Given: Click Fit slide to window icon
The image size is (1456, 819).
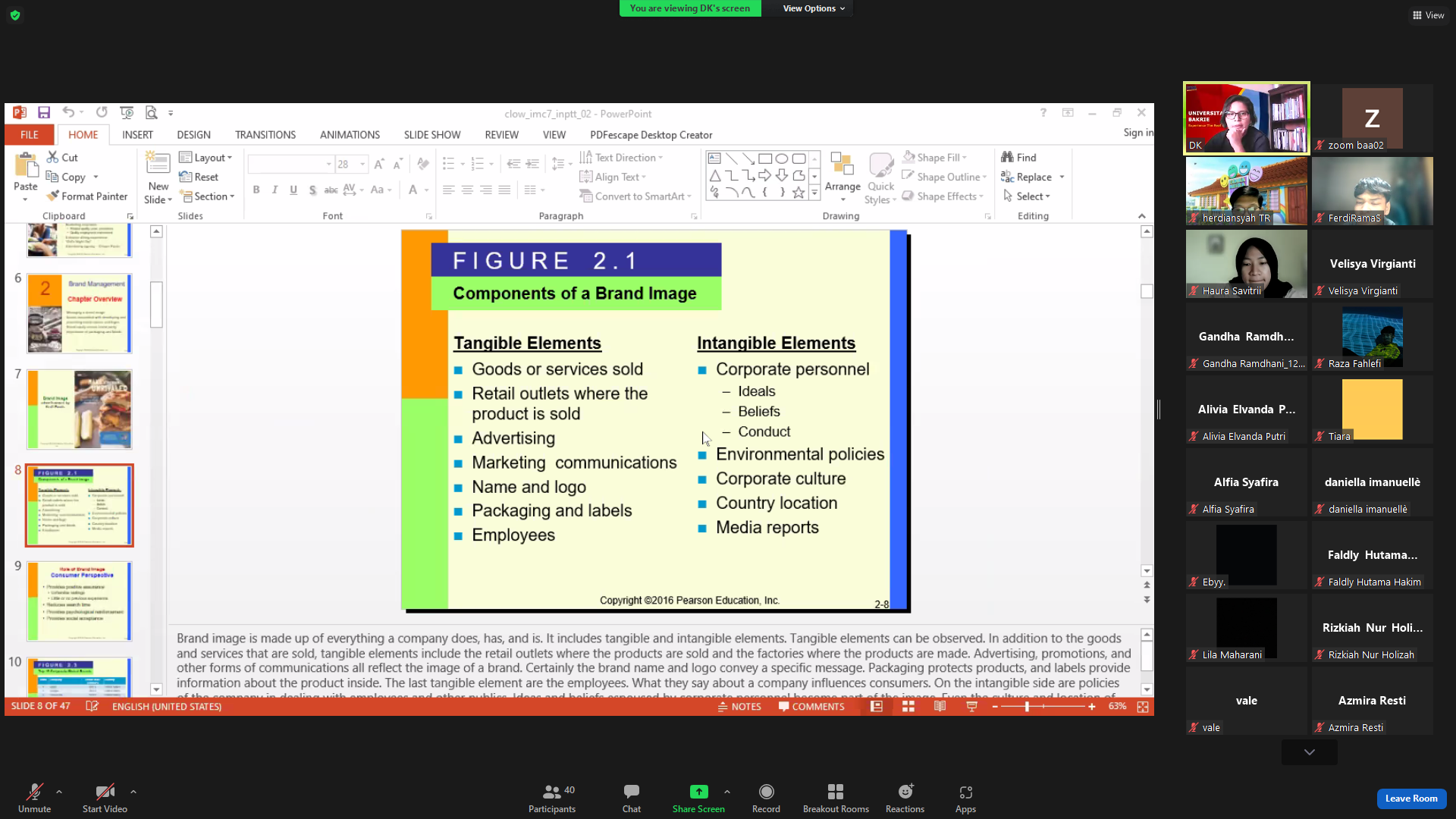Looking at the screenshot, I should [1143, 706].
